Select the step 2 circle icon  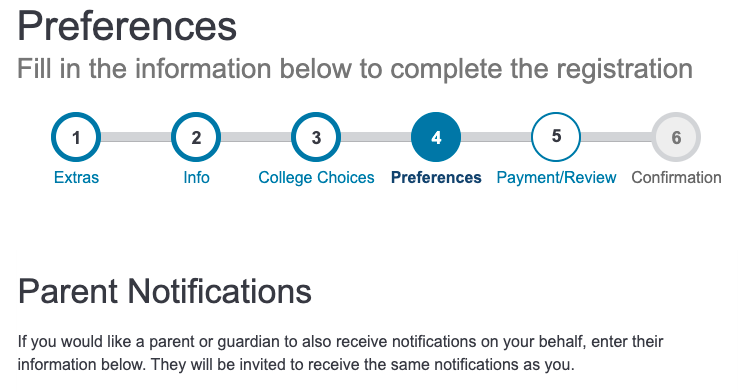point(196,137)
